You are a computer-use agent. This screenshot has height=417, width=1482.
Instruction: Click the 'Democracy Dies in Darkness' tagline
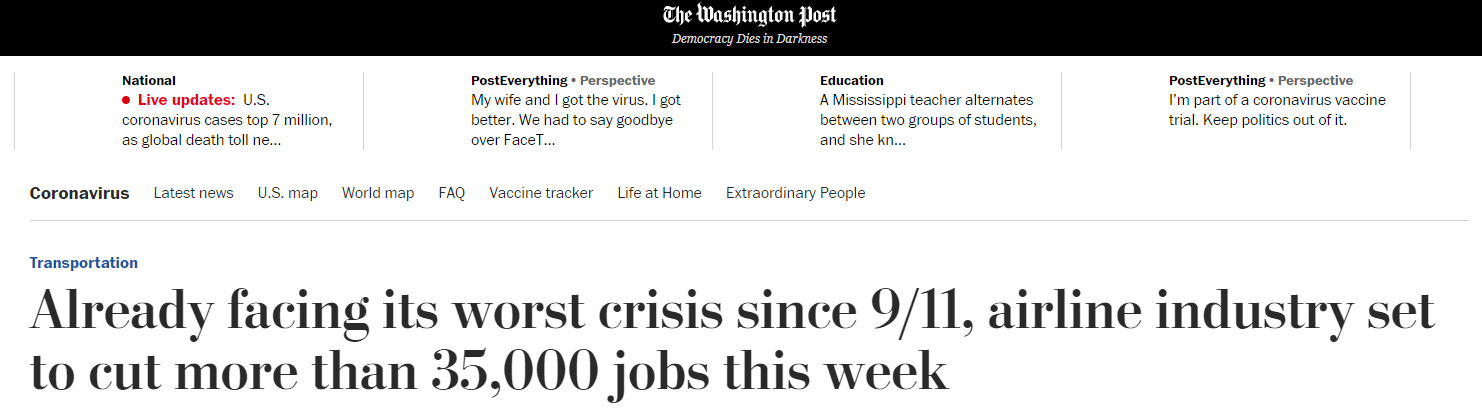point(749,39)
